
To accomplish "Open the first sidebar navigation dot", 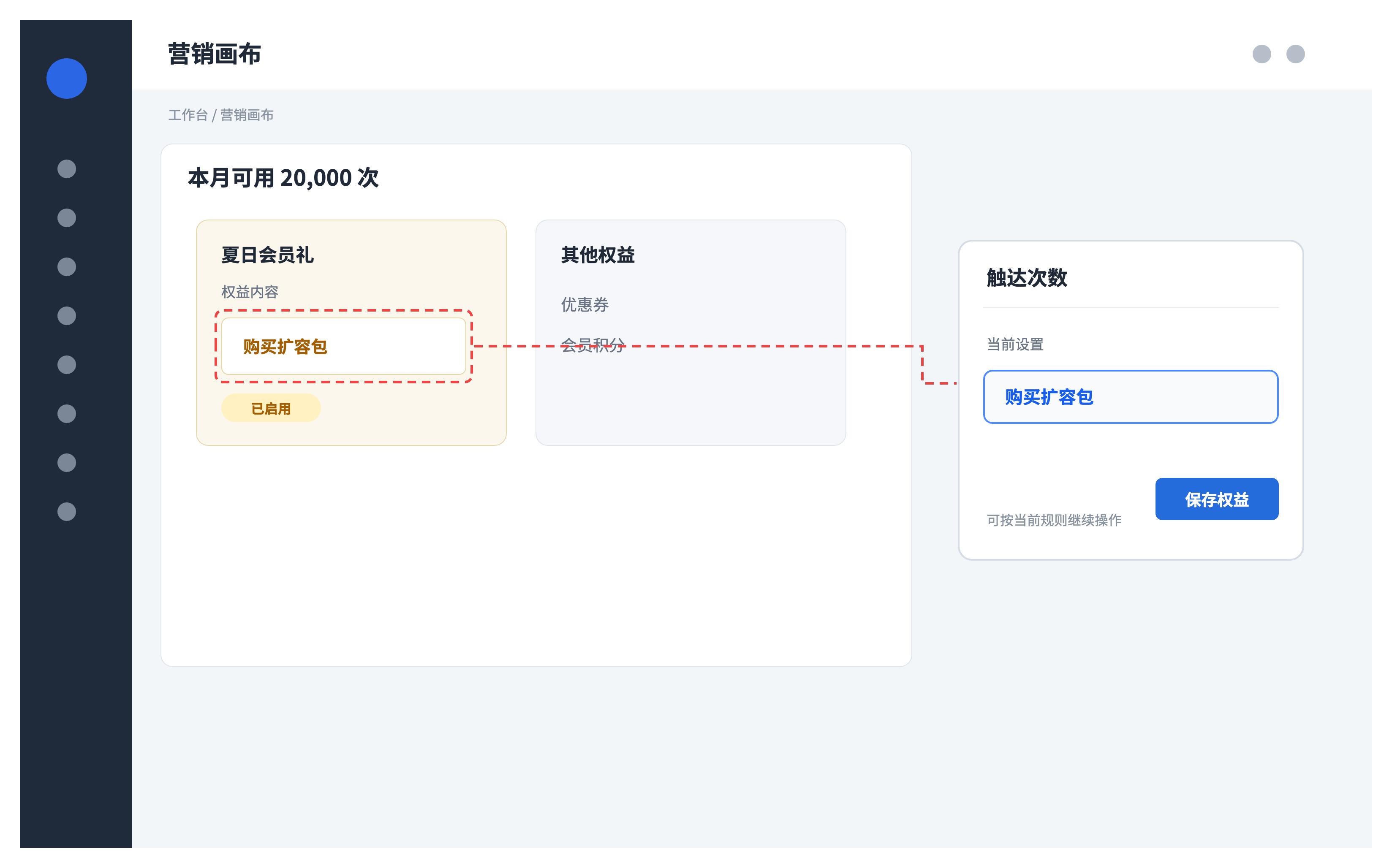I will point(67,169).
